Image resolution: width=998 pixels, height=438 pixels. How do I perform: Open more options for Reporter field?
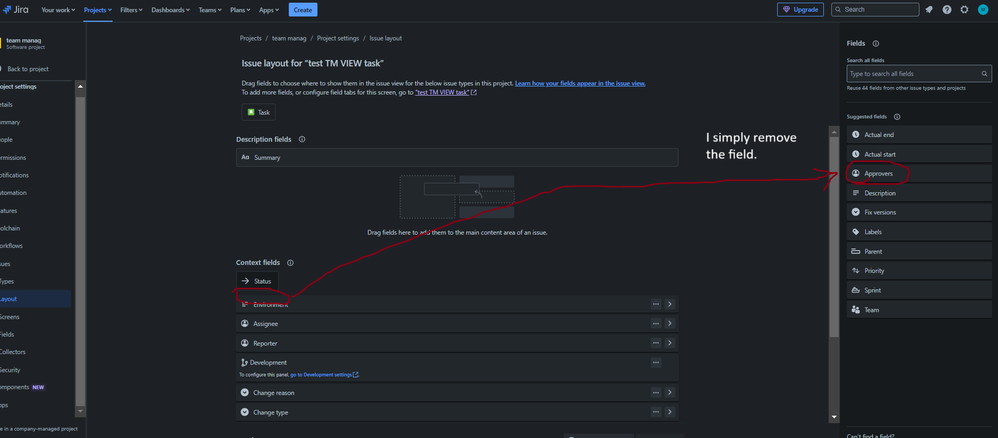(x=656, y=343)
